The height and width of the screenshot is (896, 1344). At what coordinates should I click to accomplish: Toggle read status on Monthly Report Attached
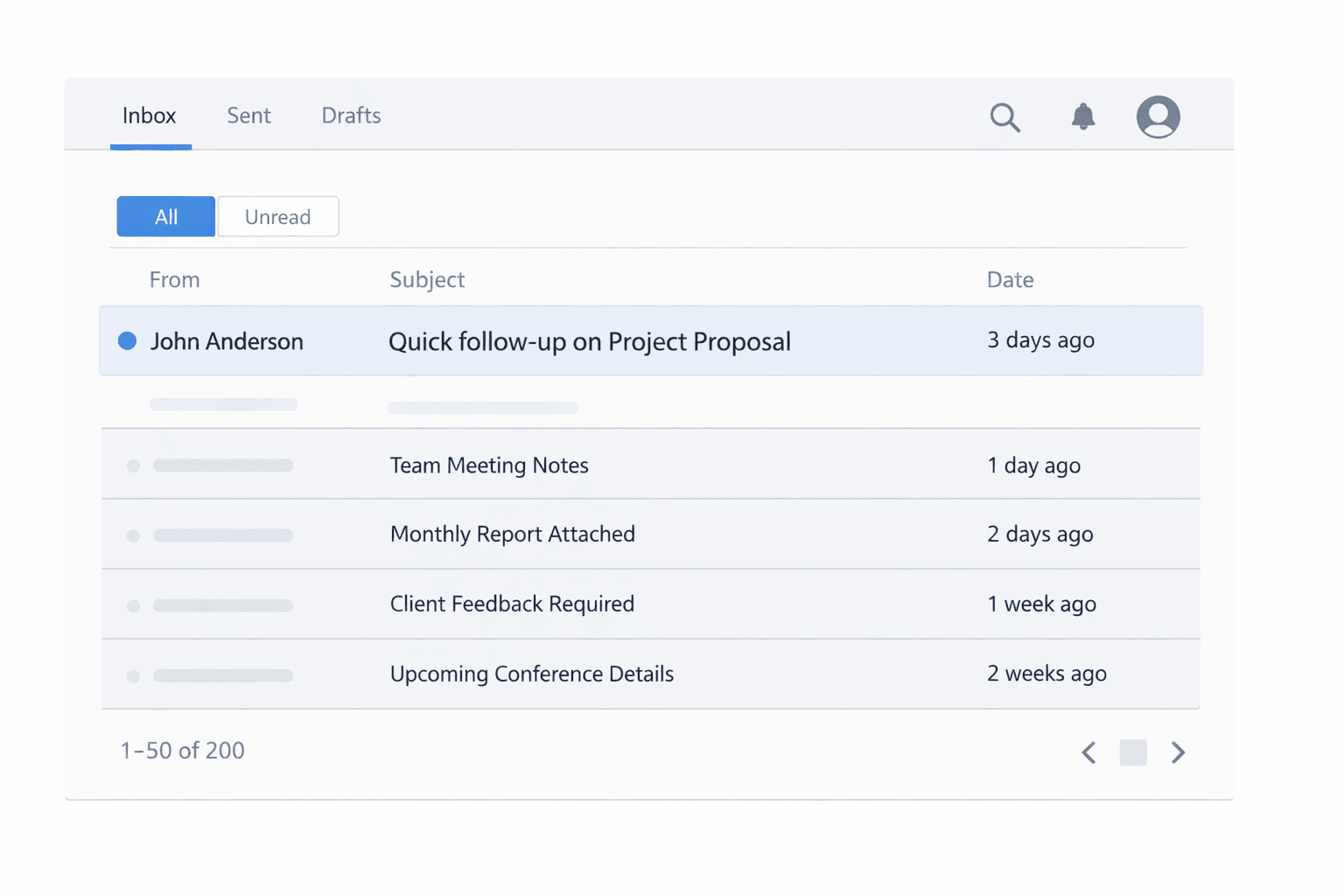point(133,535)
